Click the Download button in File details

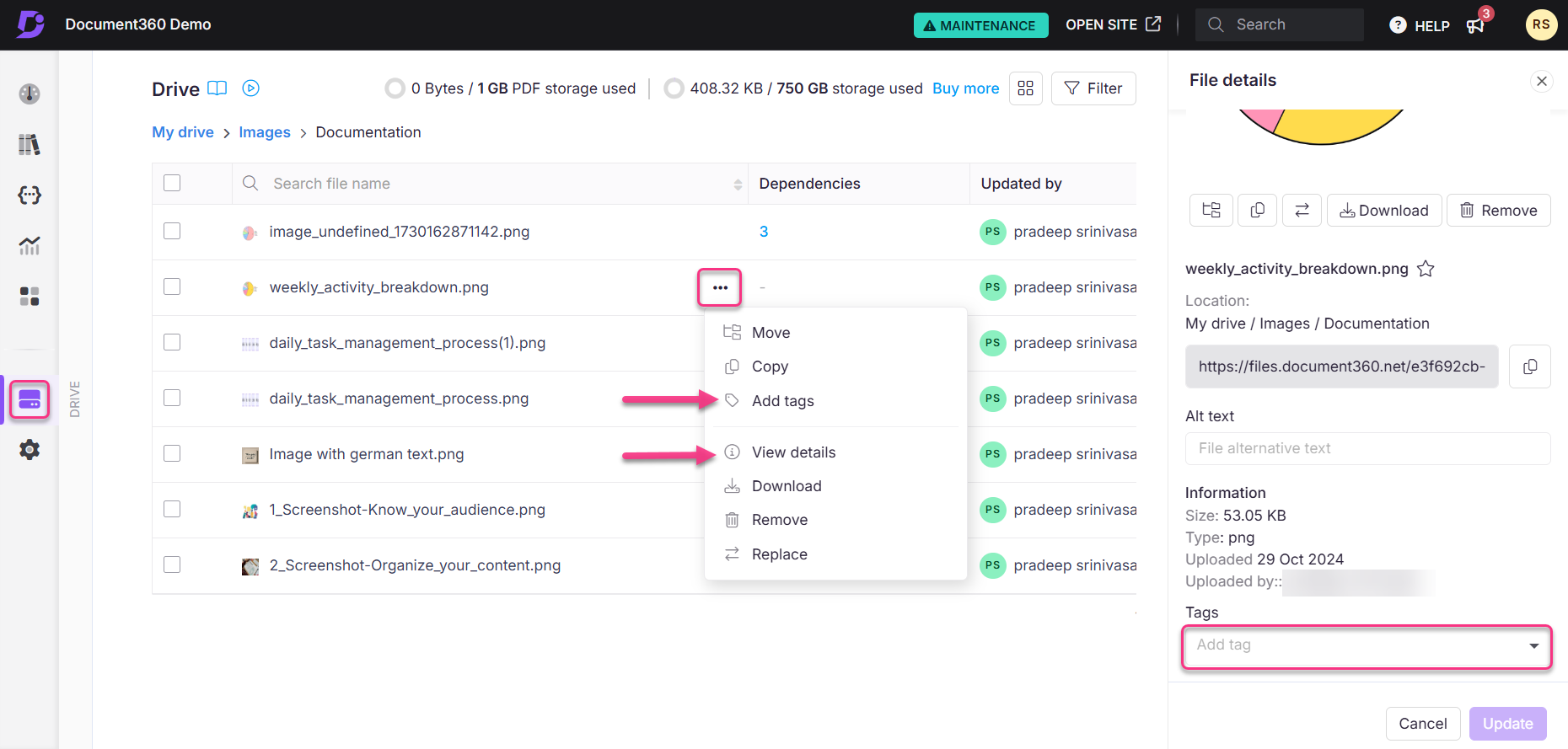point(1384,210)
